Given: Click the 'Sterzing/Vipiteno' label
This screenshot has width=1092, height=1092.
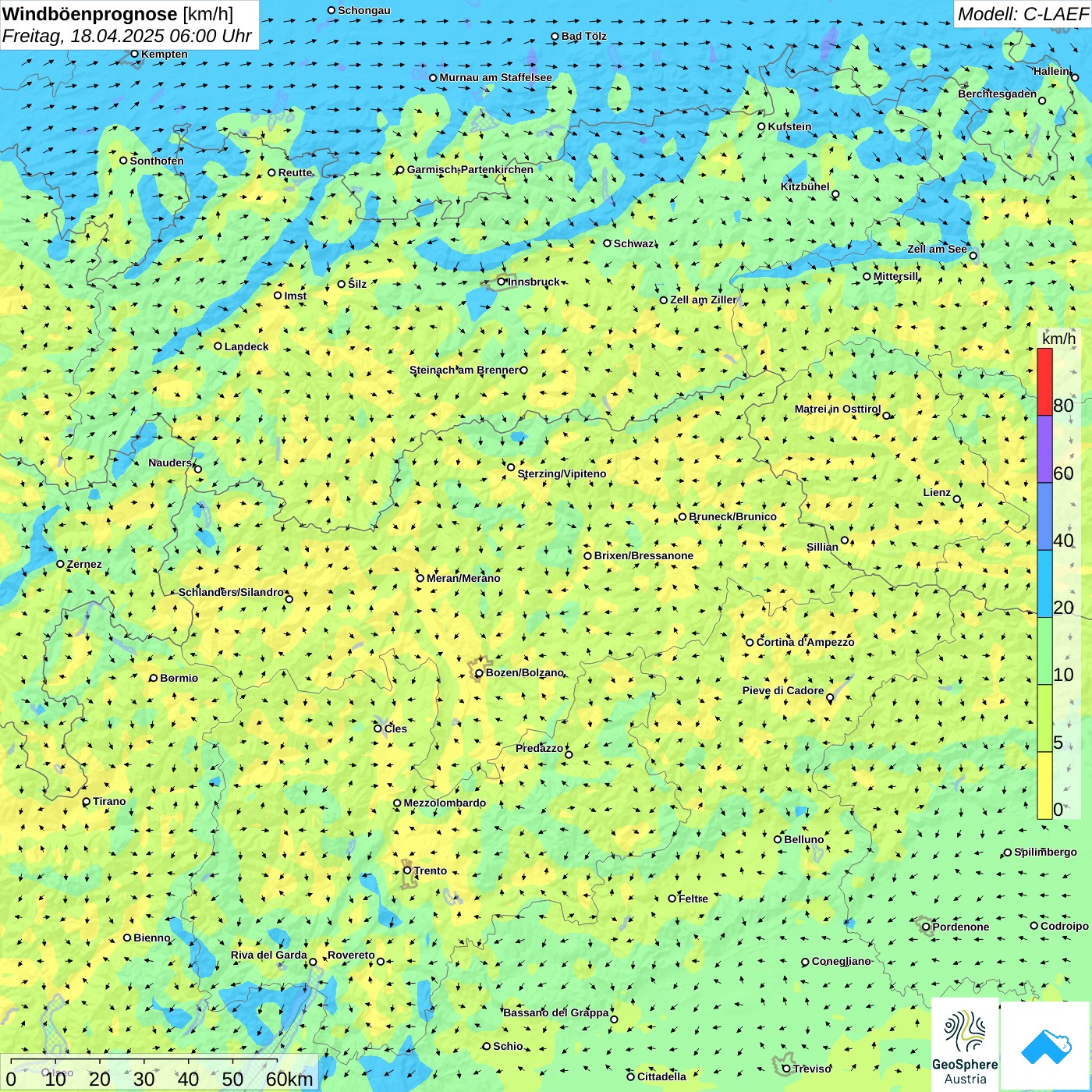Looking at the screenshot, I should (562, 473).
